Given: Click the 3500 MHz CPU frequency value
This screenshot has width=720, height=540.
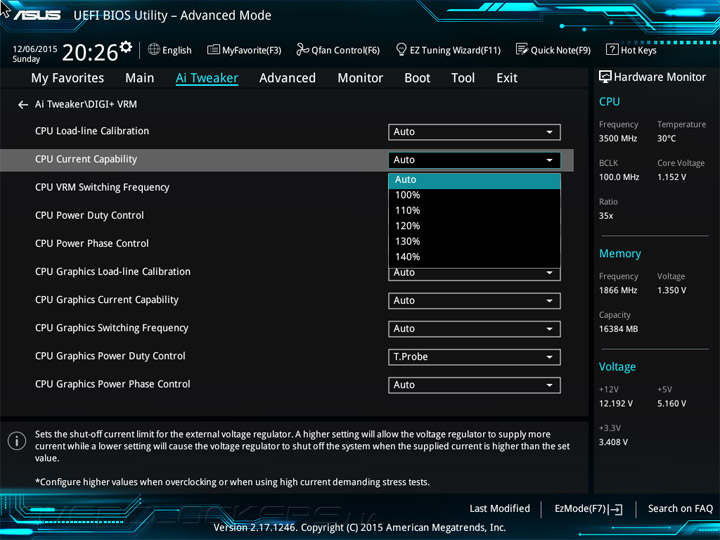Looking at the screenshot, I should tap(618, 139).
